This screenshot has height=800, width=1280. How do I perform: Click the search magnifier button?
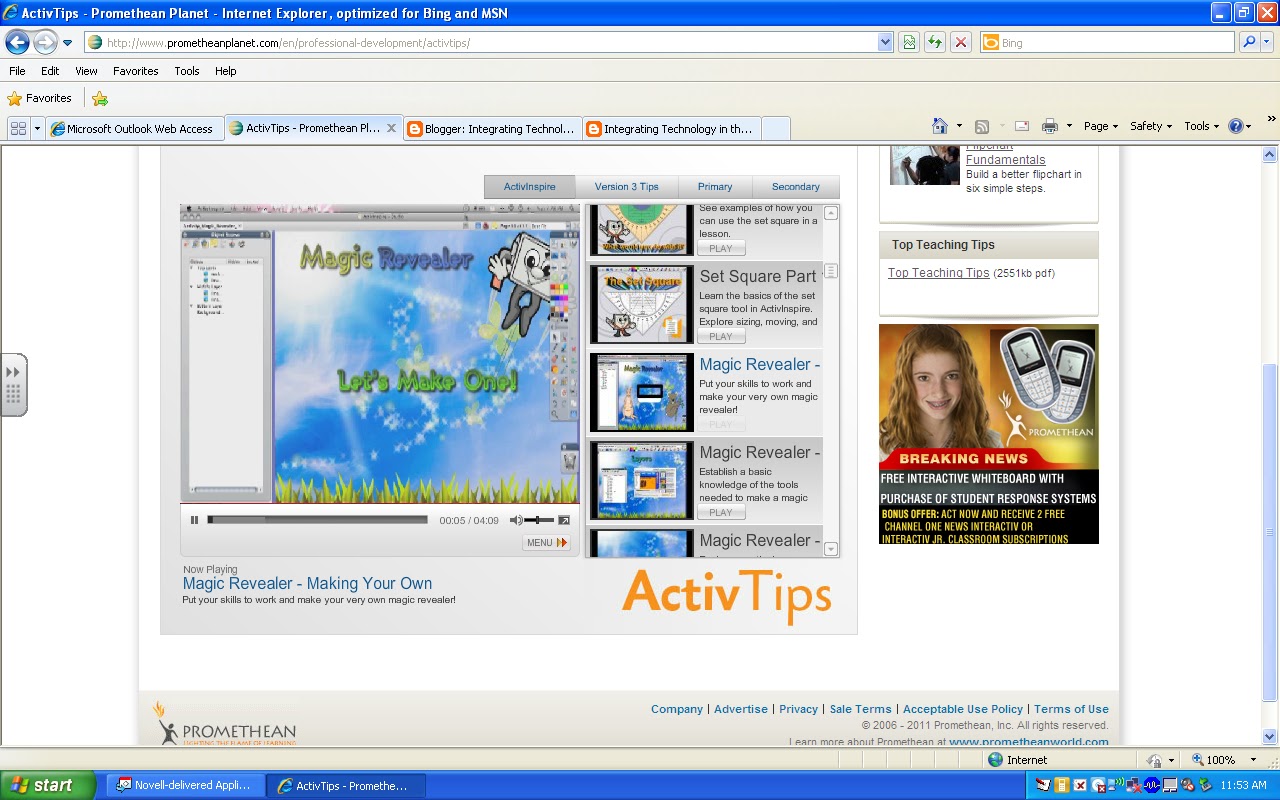pyautogui.click(x=1248, y=42)
